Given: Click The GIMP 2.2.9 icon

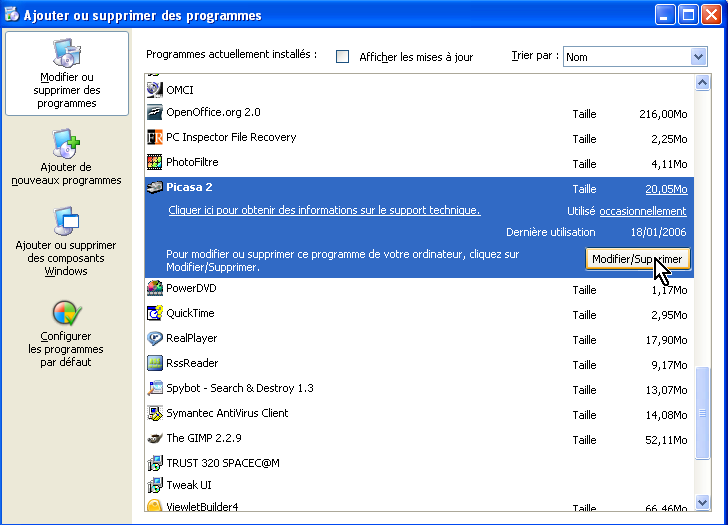Looking at the screenshot, I should (x=155, y=438).
